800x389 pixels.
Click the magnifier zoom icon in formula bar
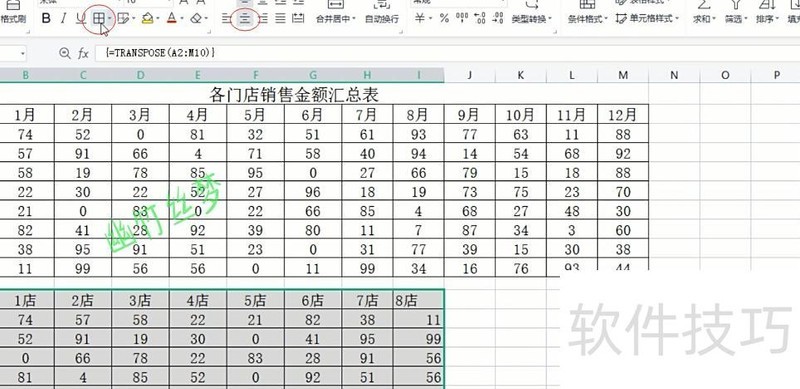tap(64, 53)
